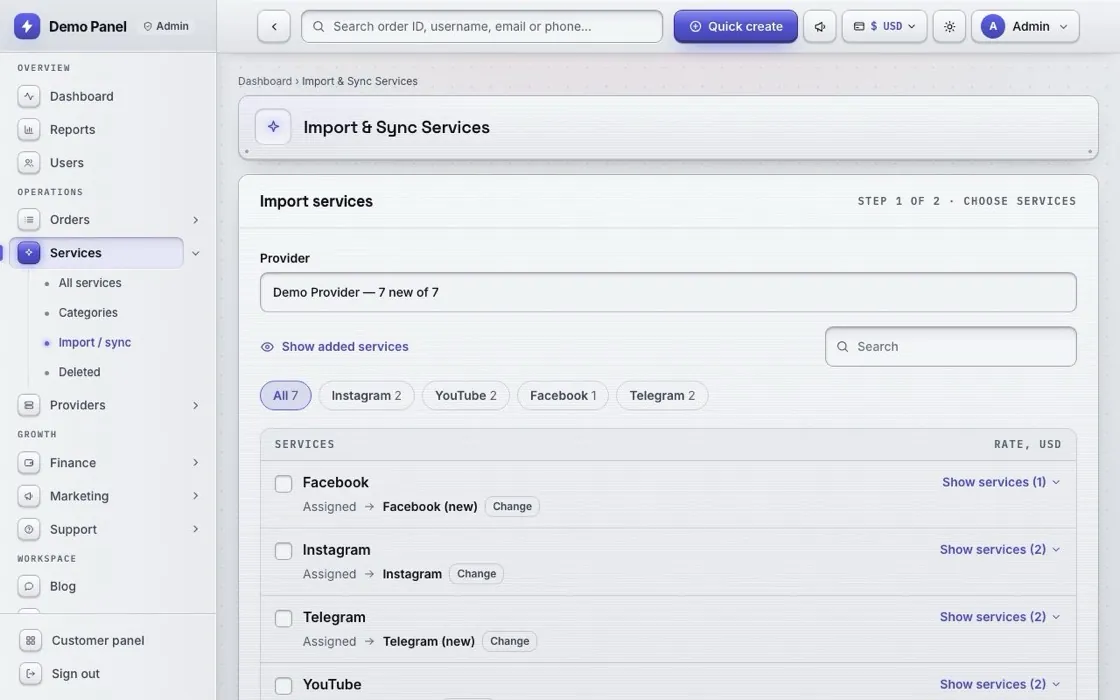The height and width of the screenshot is (700, 1120).
Task: Open announcements with the megaphone button
Action: click(x=820, y=26)
